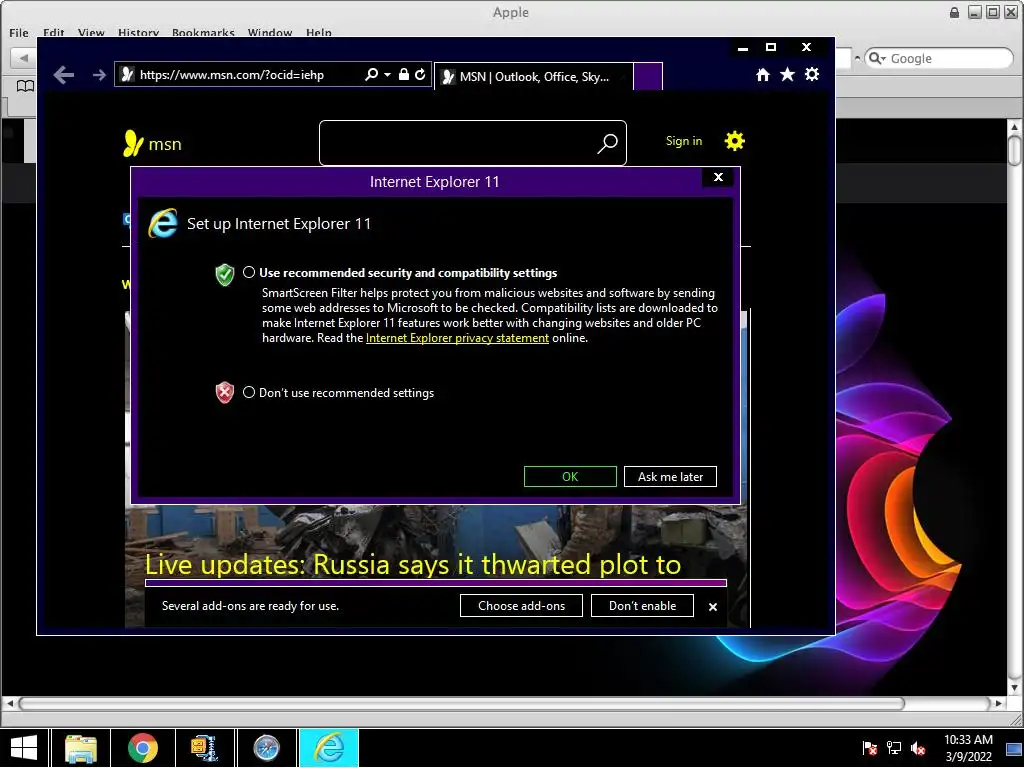This screenshot has width=1024, height=768.
Task: Go forward in Internet Explorer
Action: 99,75
